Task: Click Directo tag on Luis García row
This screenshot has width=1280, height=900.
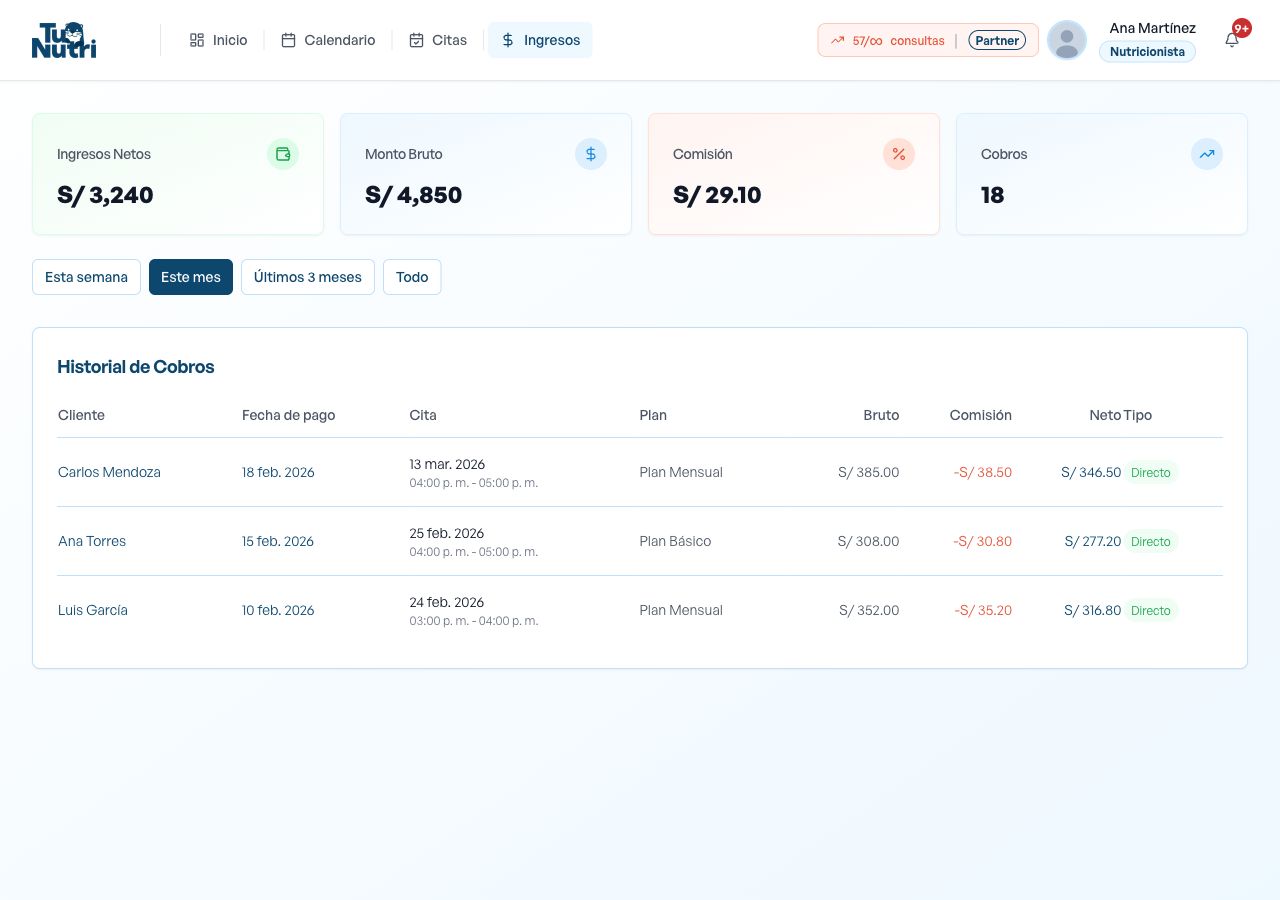Action: pos(1150,610)
